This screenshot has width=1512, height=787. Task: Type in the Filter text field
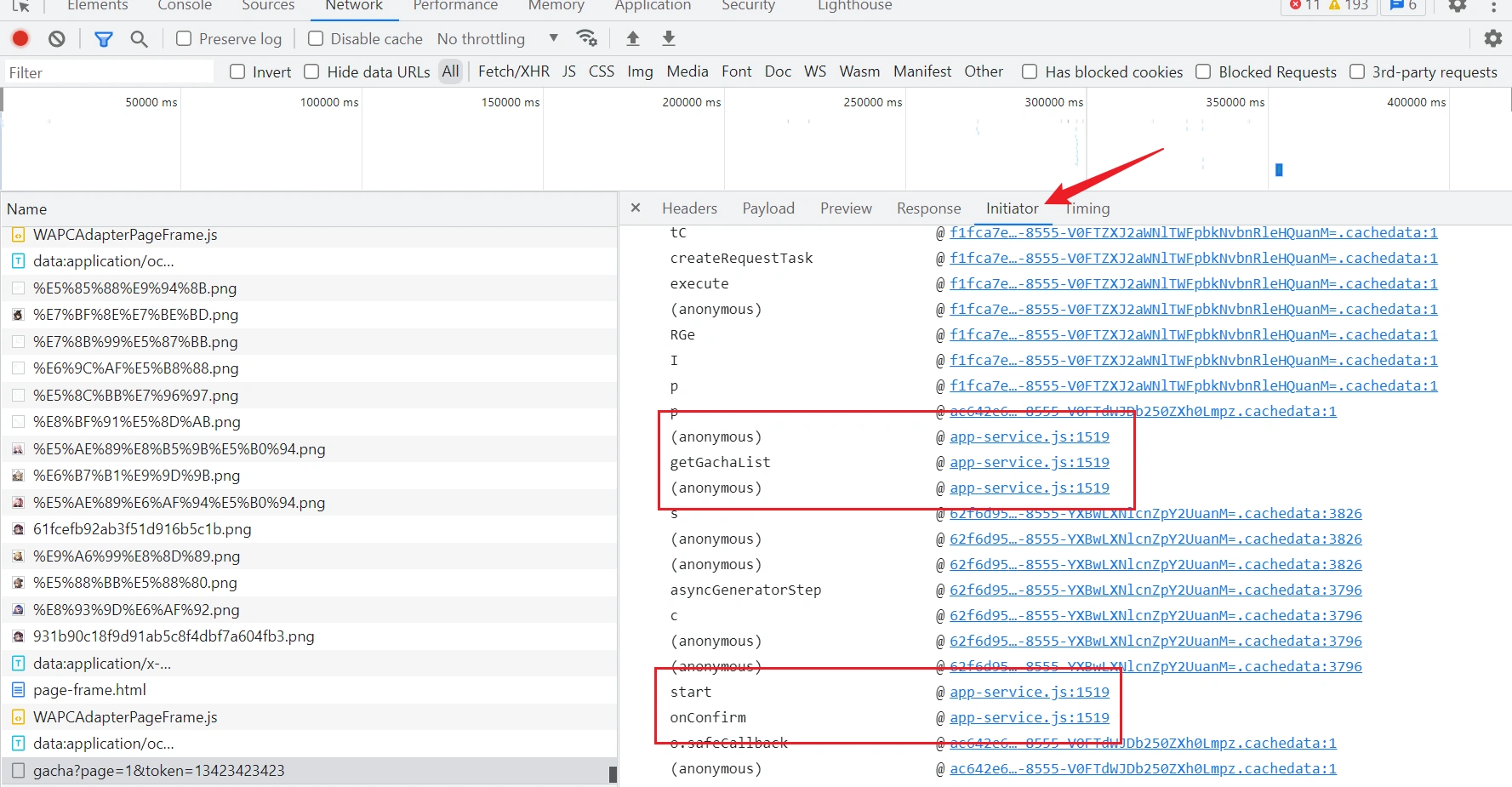(109, 72)
